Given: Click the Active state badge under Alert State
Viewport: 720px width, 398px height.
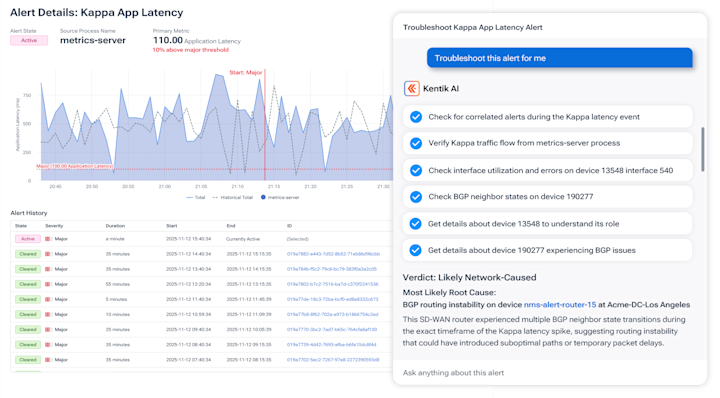Looking at the screenshot, I should click(x=29, y=40).
